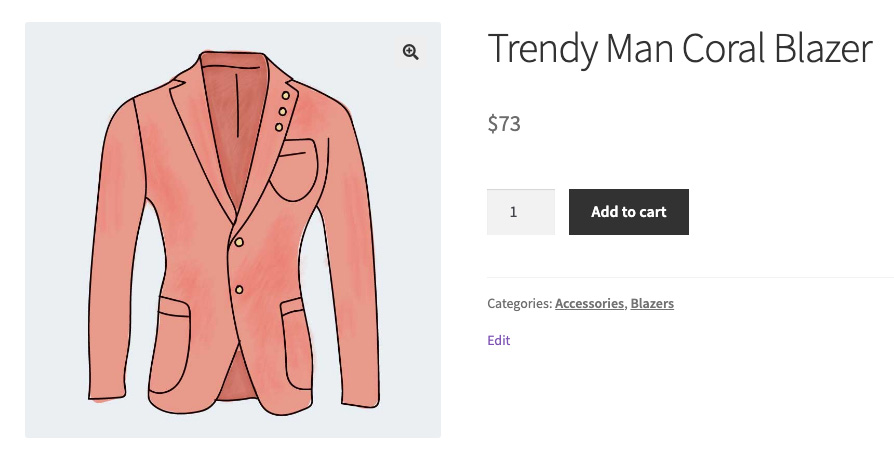Click the three lapel buttons on the blazer
The height and width of the screenshot is (460, 894).
pyautogui.click(x=284, y=110)
